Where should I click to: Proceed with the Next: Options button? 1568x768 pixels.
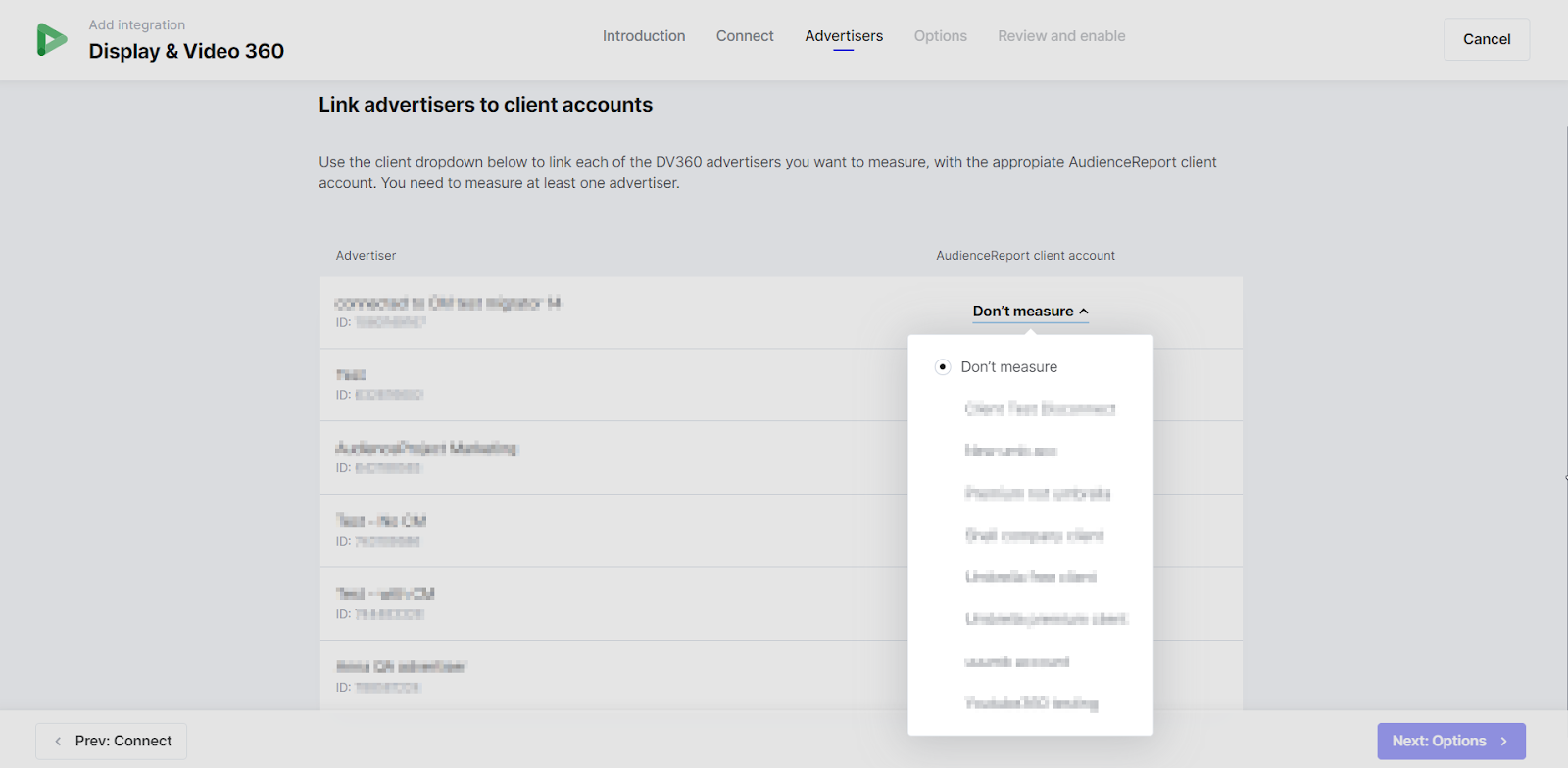tap(1451, 742)
